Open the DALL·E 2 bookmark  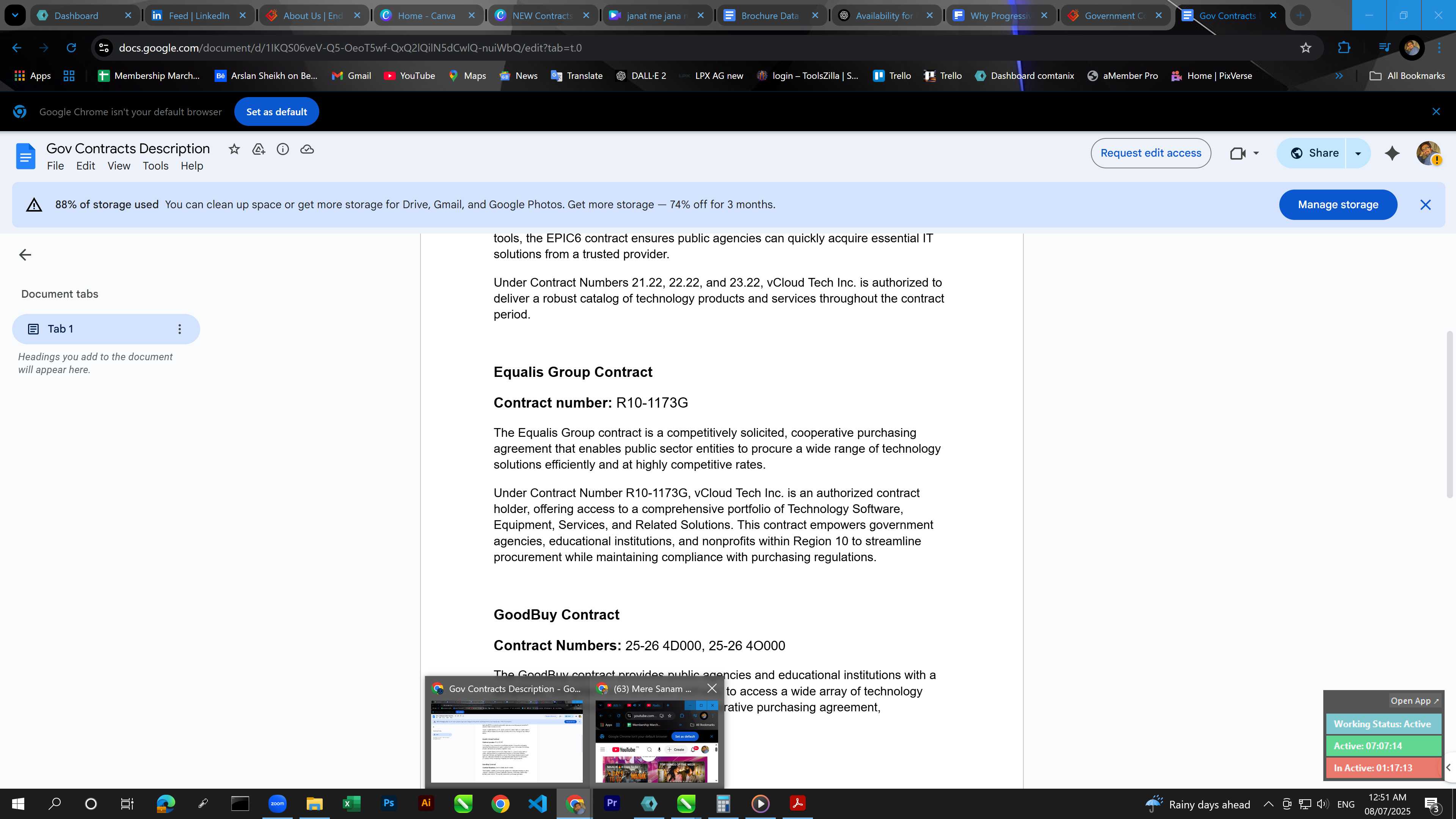coord(641,76)
